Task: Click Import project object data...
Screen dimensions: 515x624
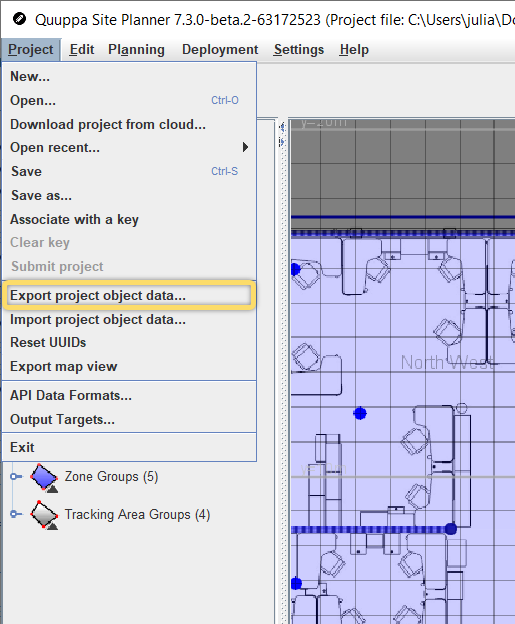Action: [x=129, y=320]
